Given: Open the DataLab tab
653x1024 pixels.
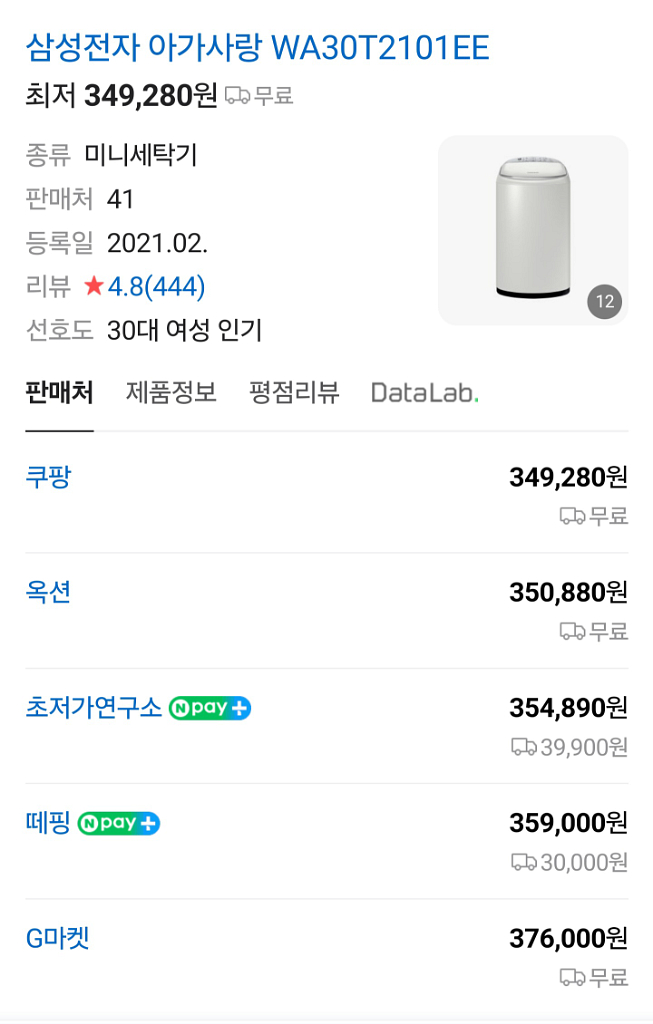Looking at the screenshot, I should (x=424, y=393).
